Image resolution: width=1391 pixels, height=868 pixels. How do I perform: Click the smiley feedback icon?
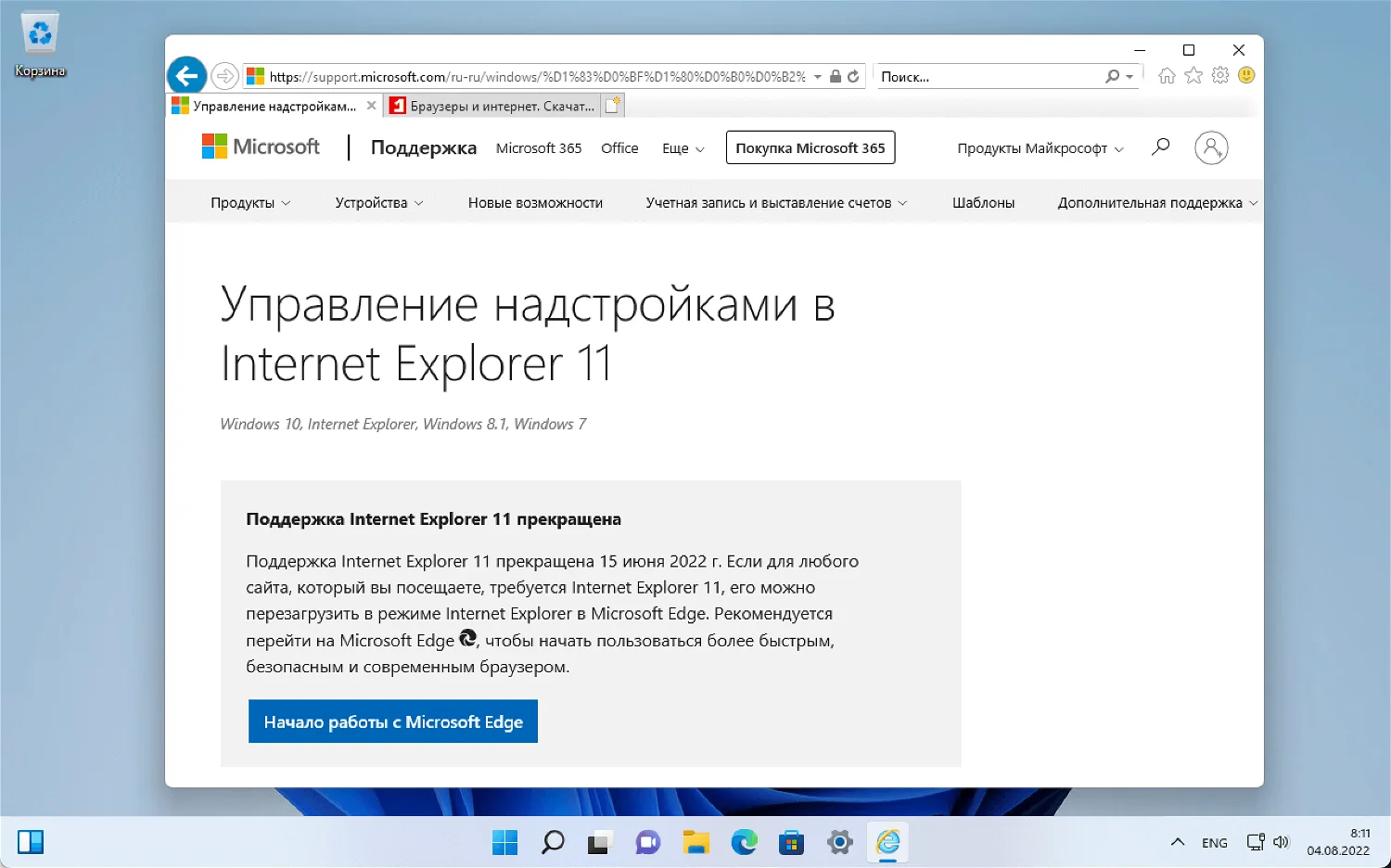coord(1246,76)
